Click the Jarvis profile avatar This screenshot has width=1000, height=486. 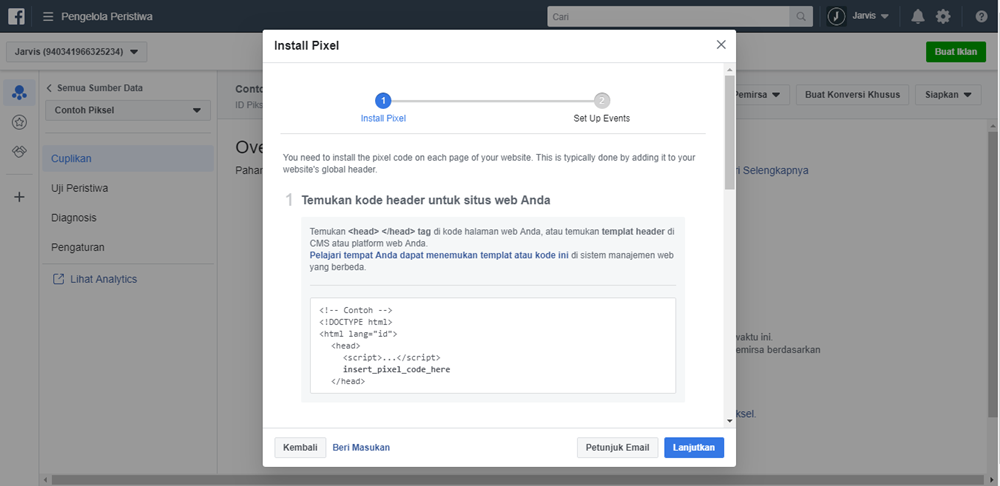[x=837, y=17]
